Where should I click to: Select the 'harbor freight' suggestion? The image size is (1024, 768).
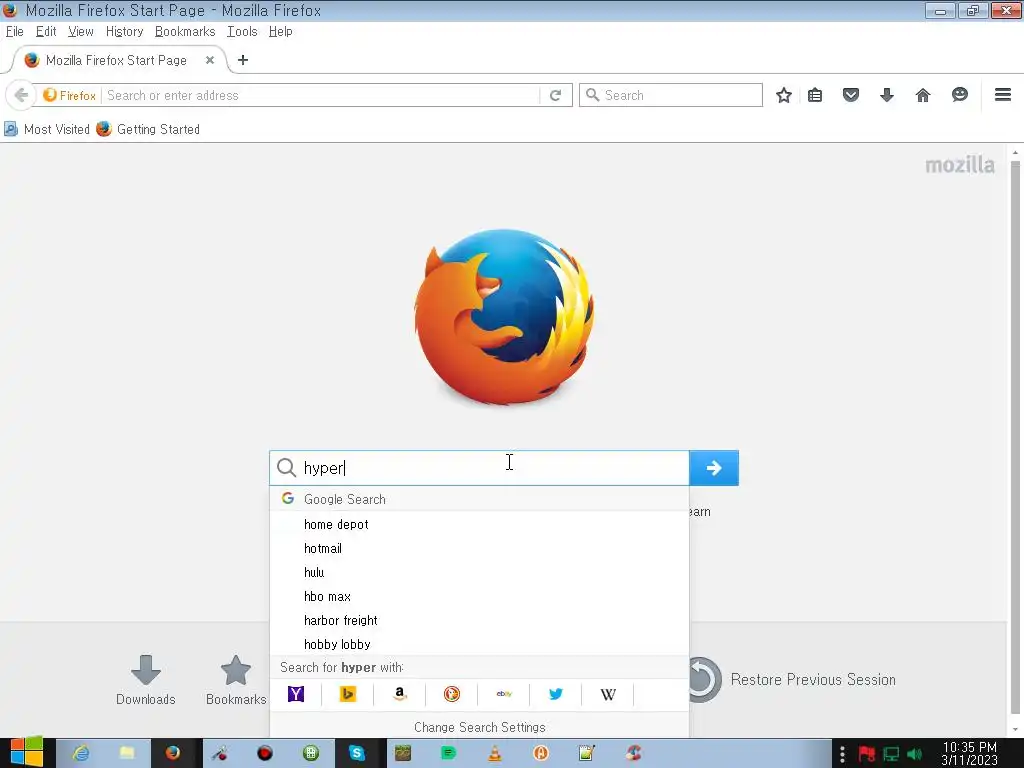tap(479, 620)
